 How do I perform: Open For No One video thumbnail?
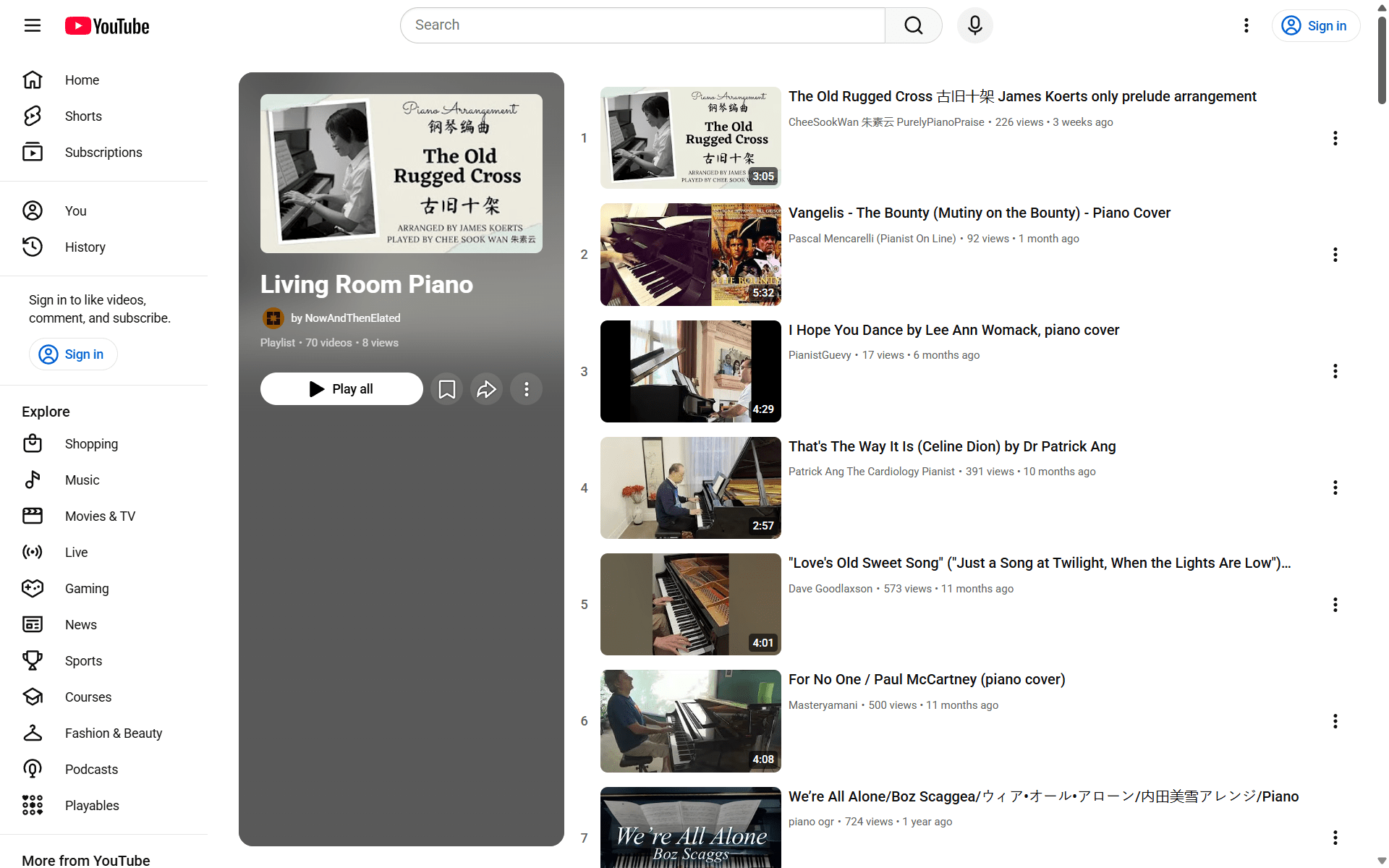(690, 721)
